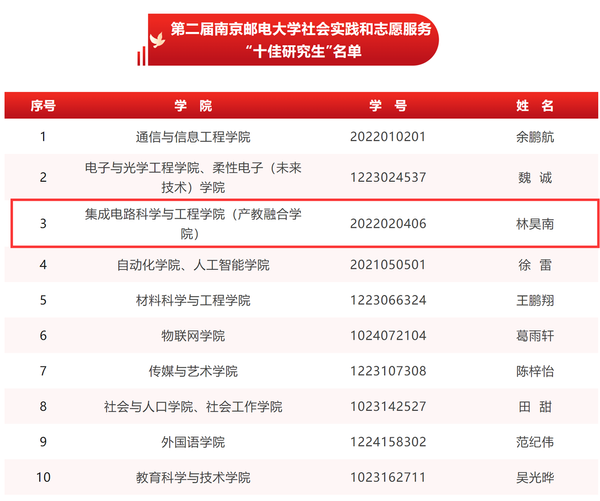Select student ID 1223107308
600x501 pixels.
pyautogui.click(x=388, y=371)
